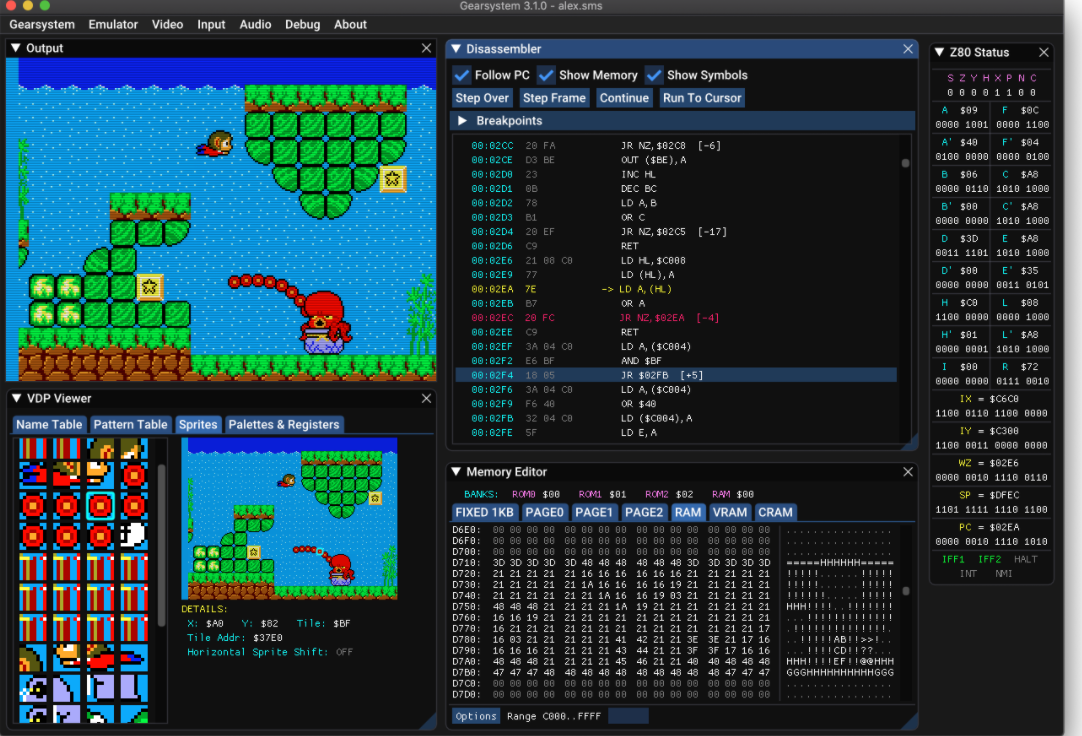Click the Step Over button
1082x736 pixels.
(x=482, y=98)
